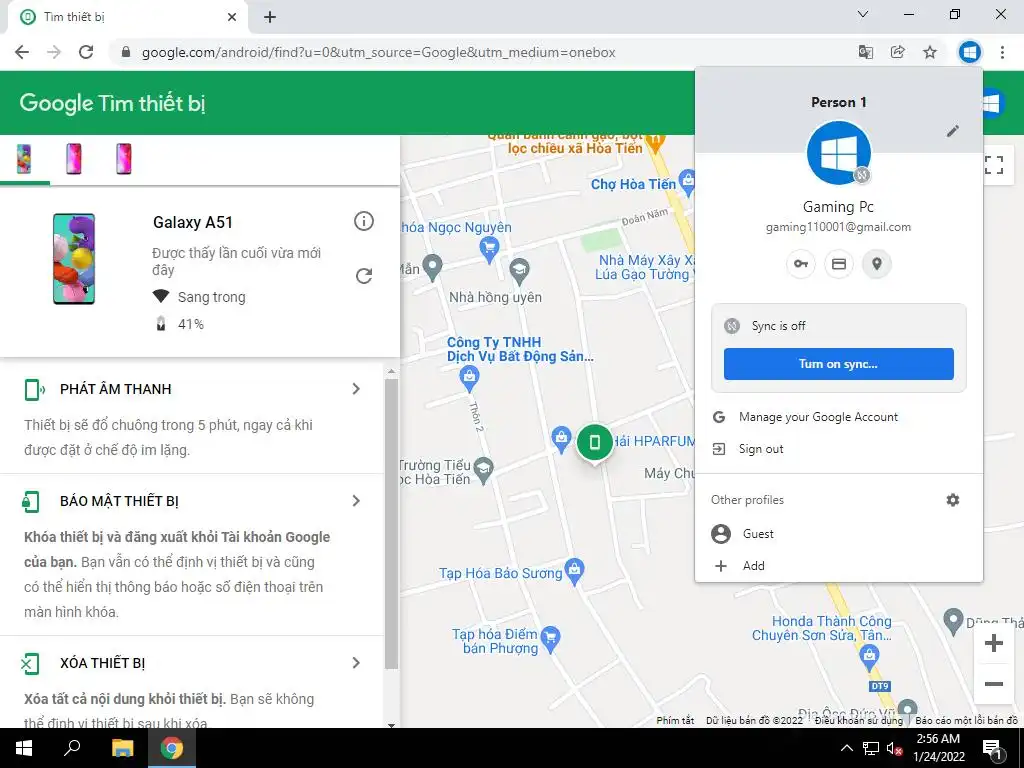The height and width of the screenshot is (768, 1024).
Task: Click the share page icon in address bar
Action: point(898,52)
